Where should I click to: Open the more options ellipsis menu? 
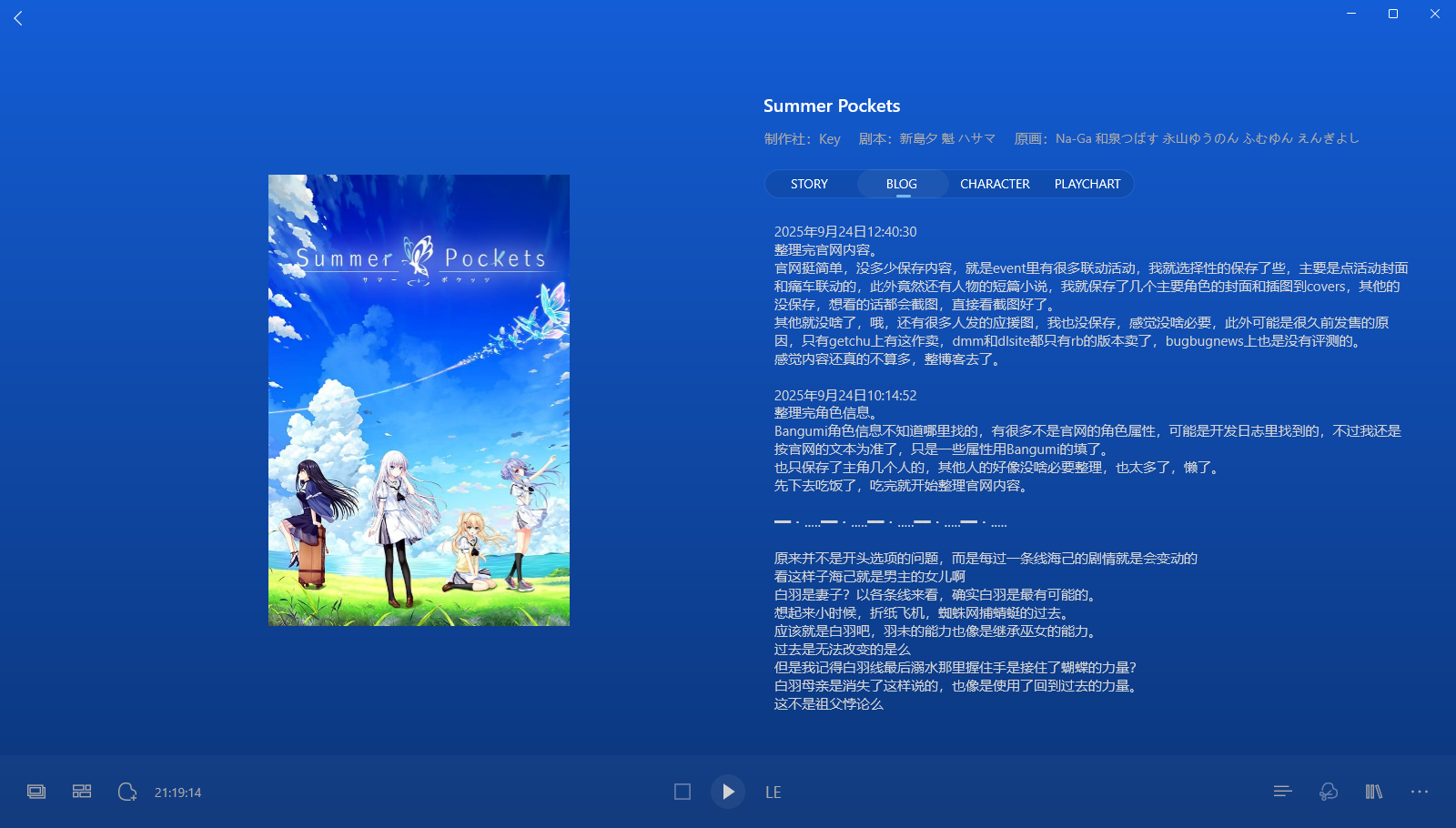click(x=1420, y=792)
